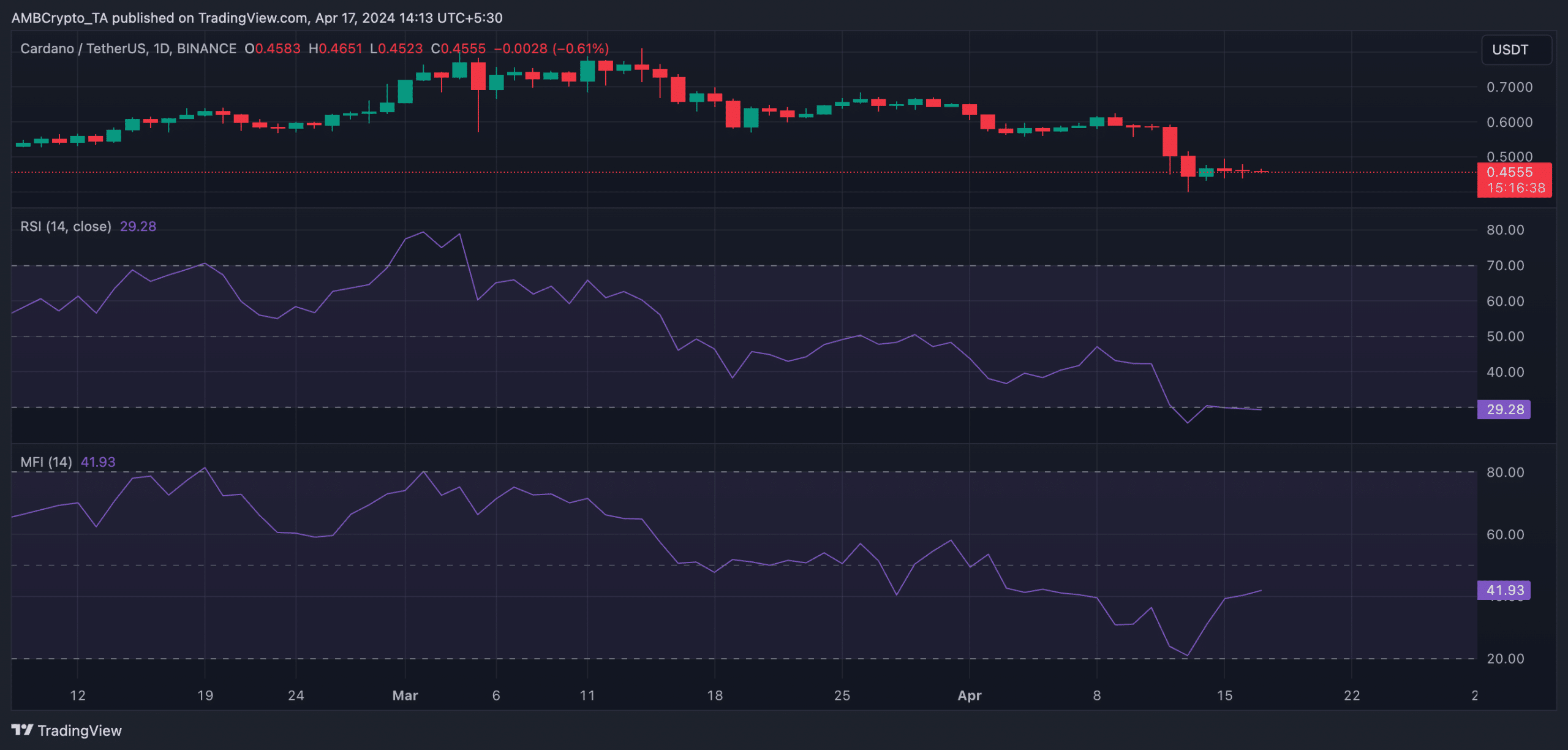Click the MFI 20.00 axis label

[x=1506, y=659]
